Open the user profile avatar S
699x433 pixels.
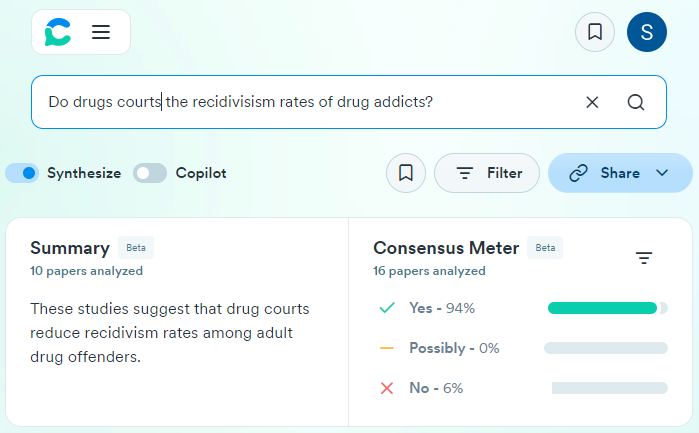coord(646,32)
